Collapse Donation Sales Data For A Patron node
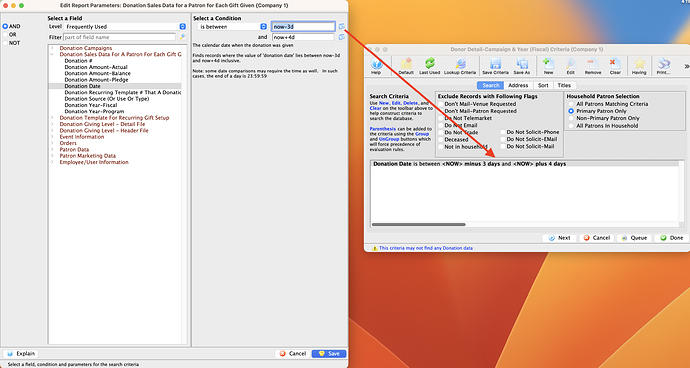 pos(52,55)
